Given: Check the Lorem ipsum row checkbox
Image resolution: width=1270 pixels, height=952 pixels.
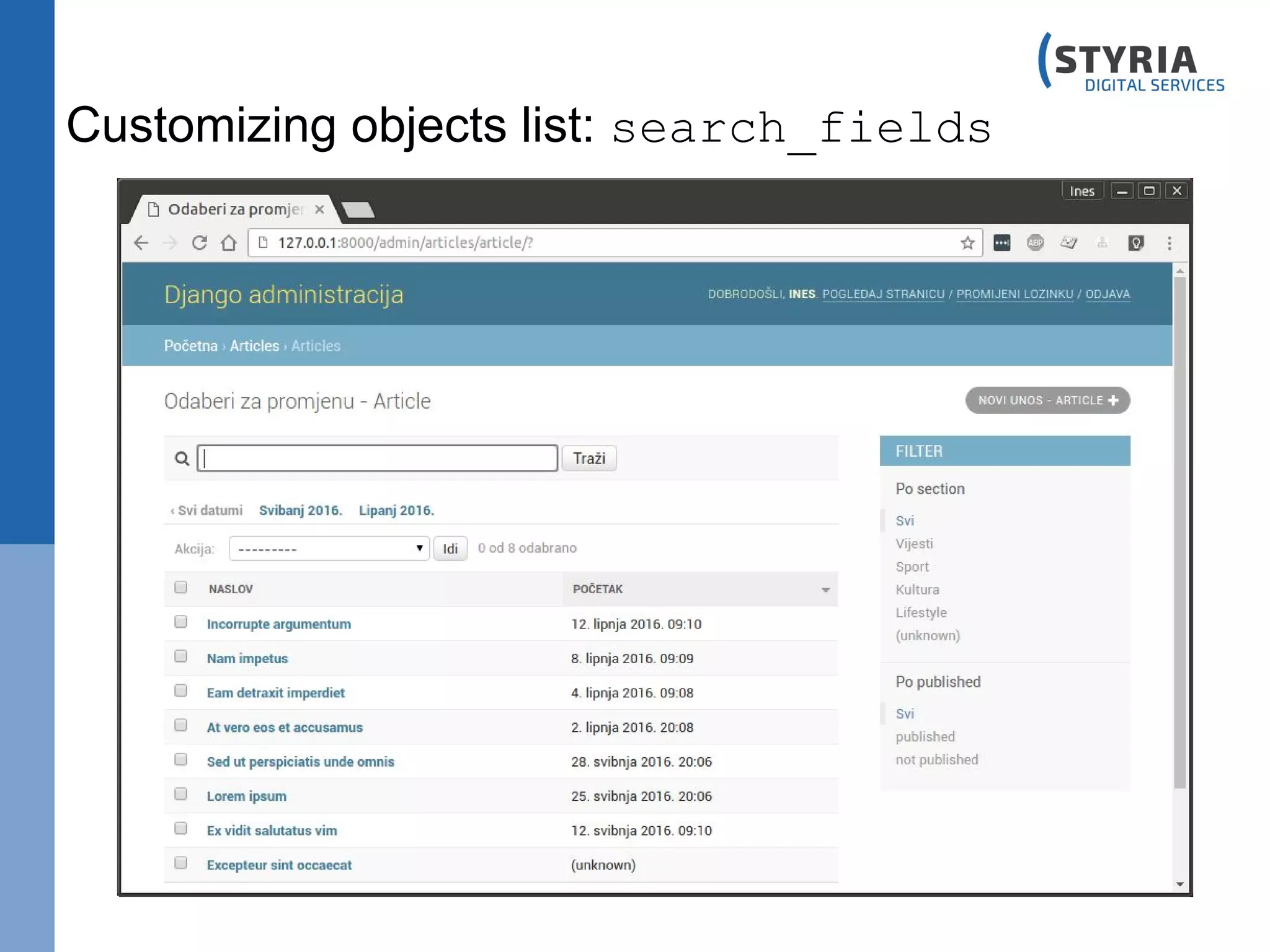Looking at the screenshot, I should coord(180,794).
